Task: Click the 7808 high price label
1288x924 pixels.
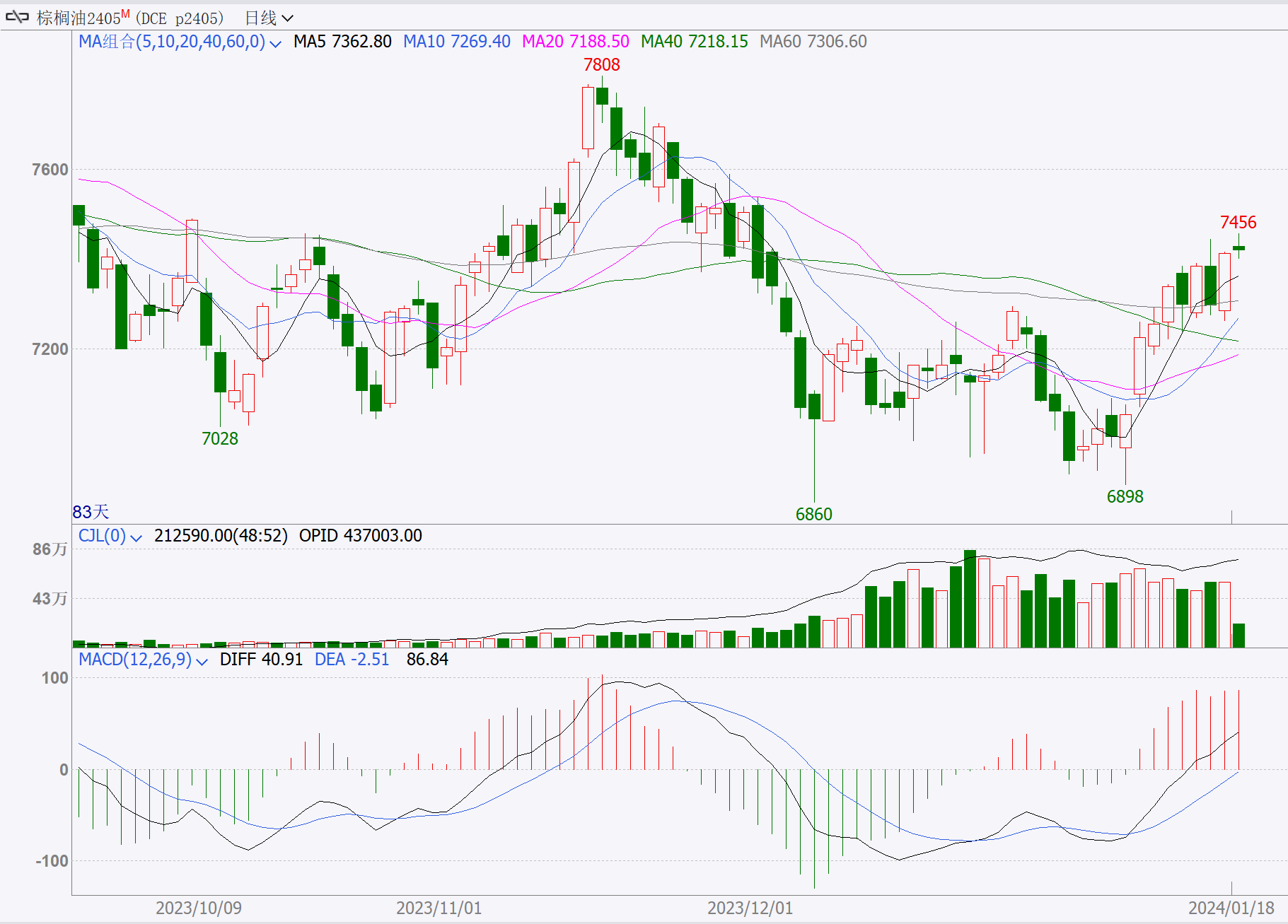Action: point(602,65)
